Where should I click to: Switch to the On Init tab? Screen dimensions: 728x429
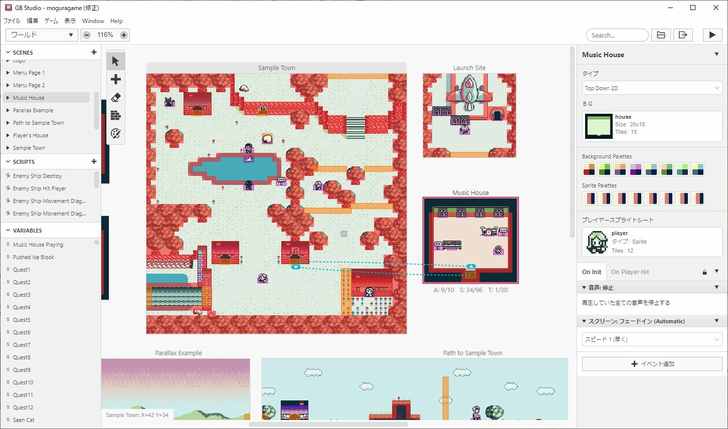coord(592,272)
